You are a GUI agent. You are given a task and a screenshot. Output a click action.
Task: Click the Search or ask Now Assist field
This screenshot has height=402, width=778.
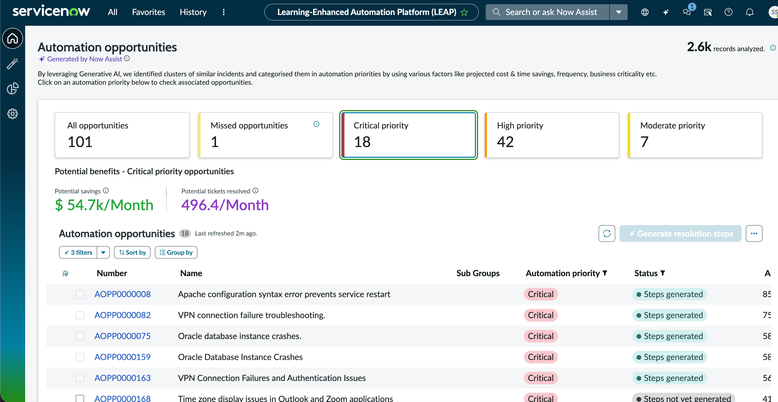pyautogui.click(x=548, y=12)
